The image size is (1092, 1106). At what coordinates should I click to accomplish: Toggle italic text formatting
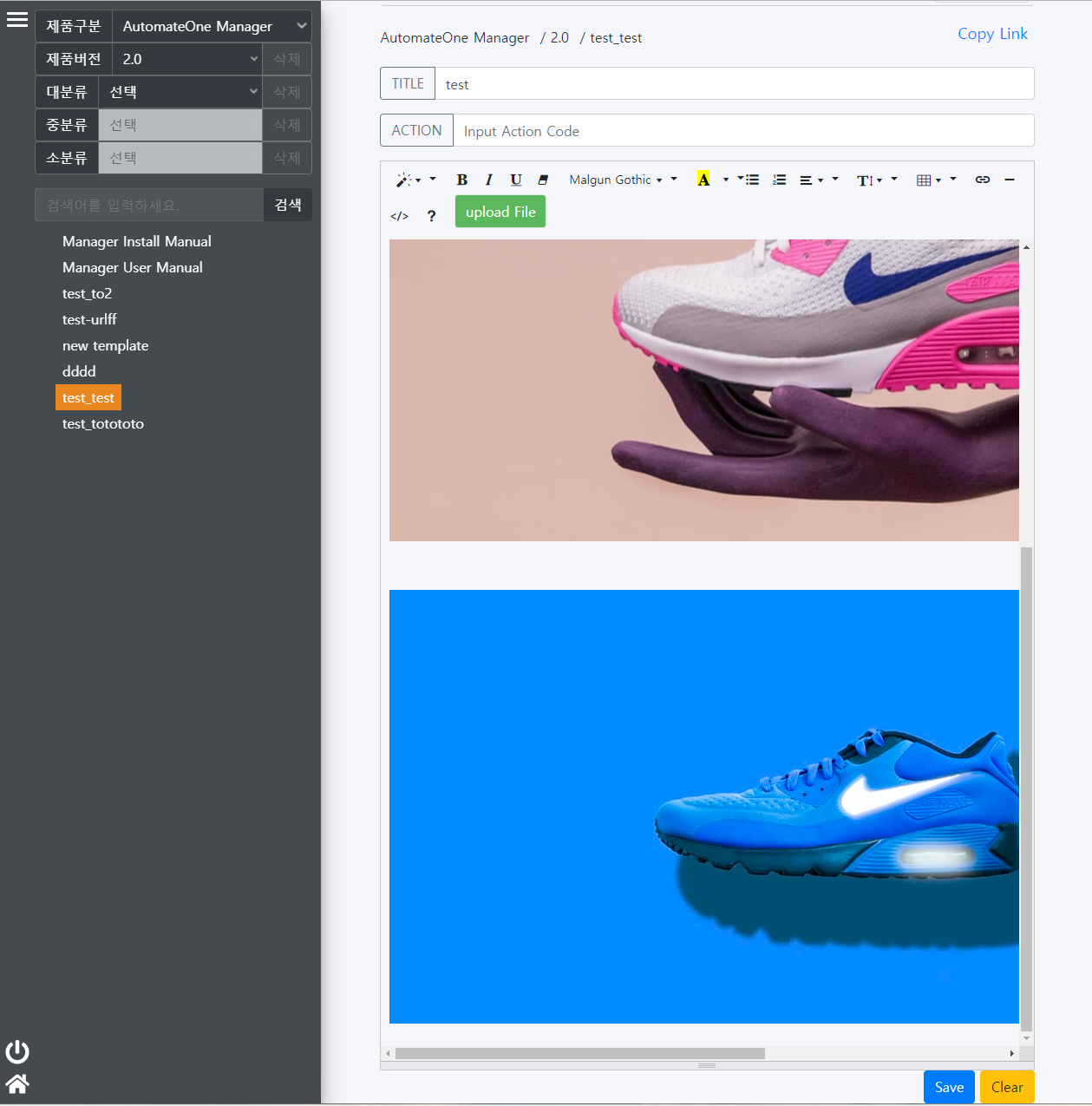coord(488,180)
